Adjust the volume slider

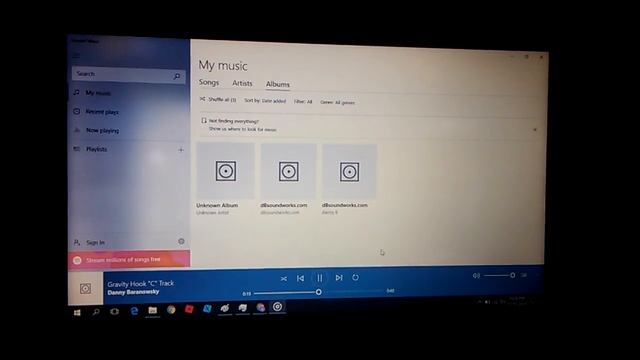(x=499, y=276)
